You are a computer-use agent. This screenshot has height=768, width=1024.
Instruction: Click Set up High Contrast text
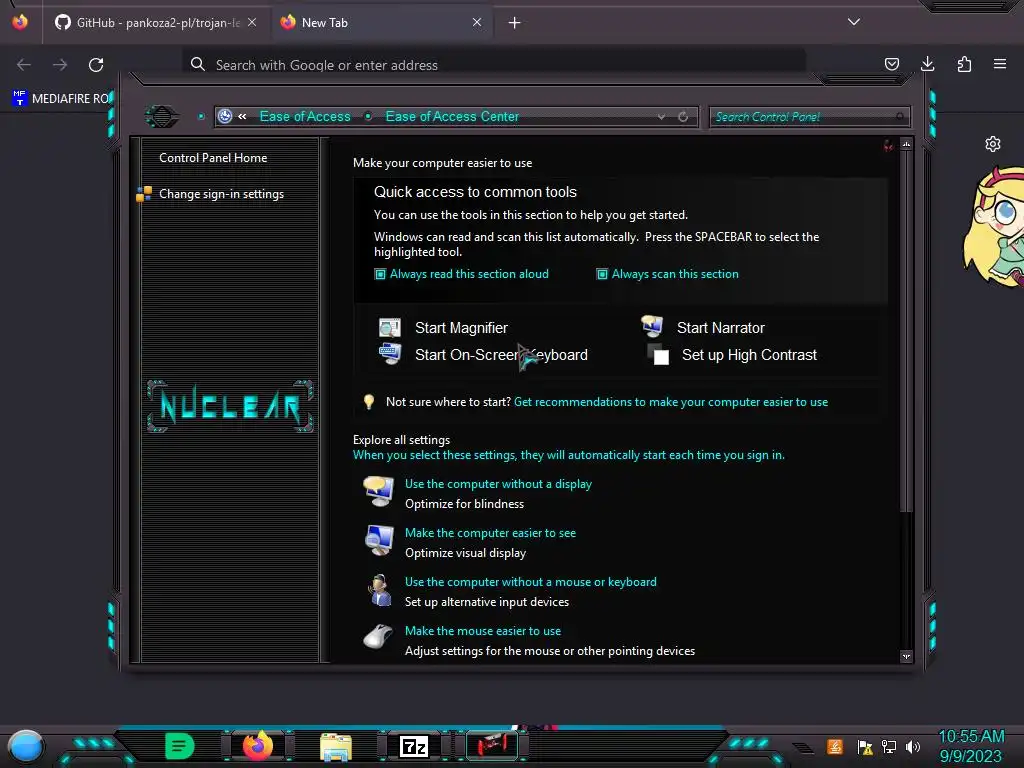[749, 355]
